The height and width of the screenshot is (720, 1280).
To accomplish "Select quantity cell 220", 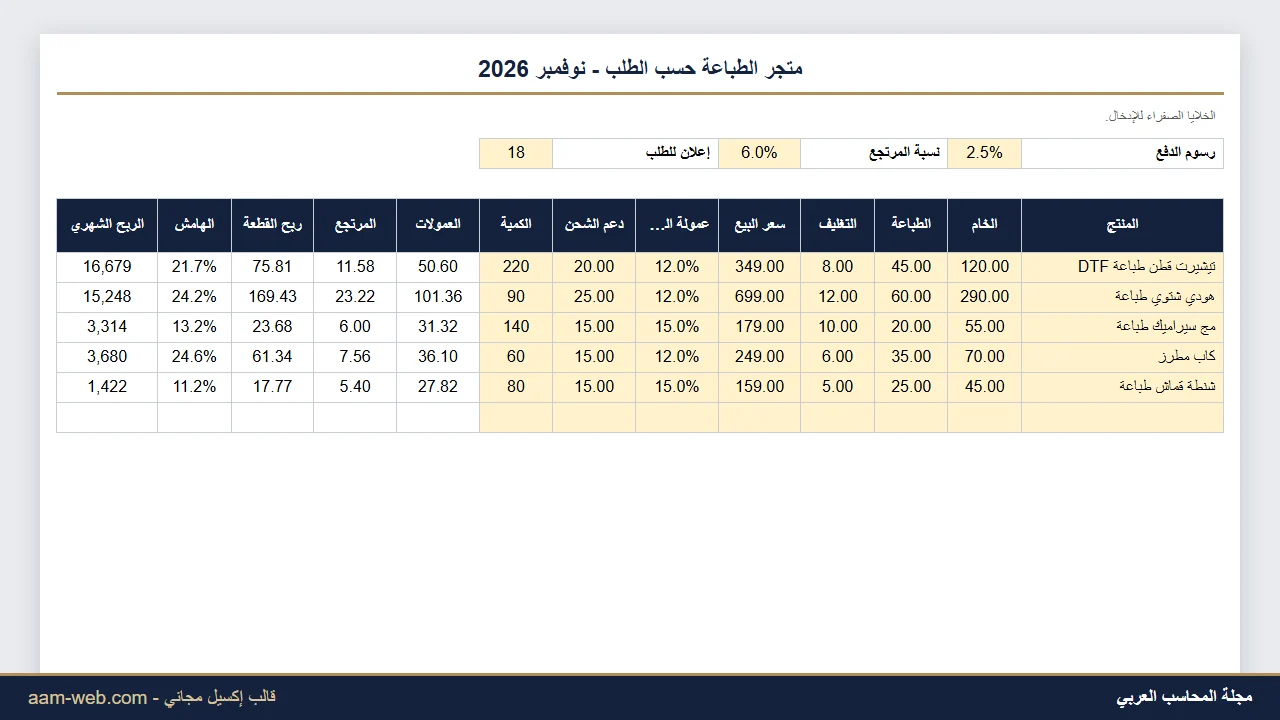I will (x=516, y=267).
